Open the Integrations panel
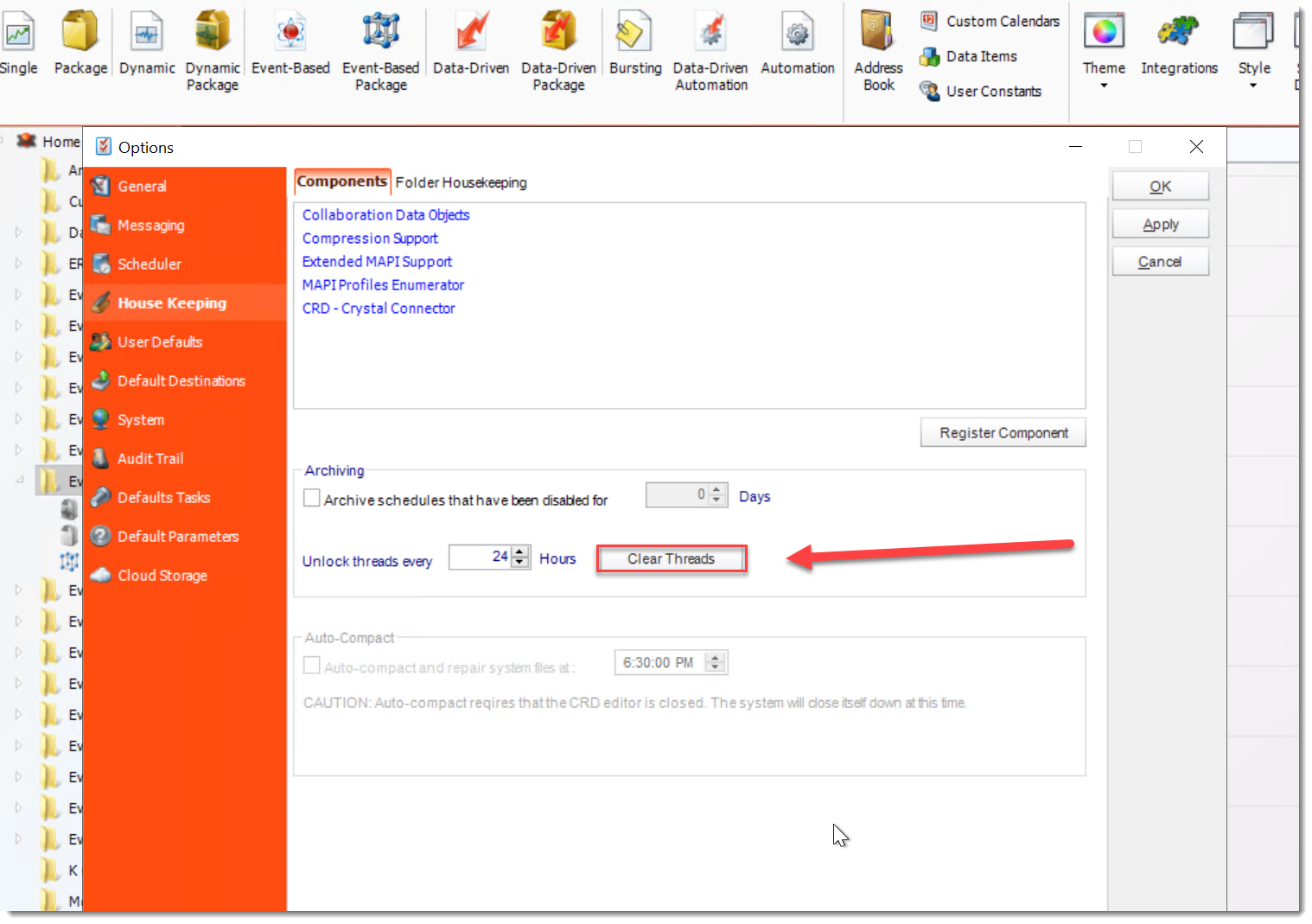The width and height of the screenshot is (1312, 924). click(1179, 39)
